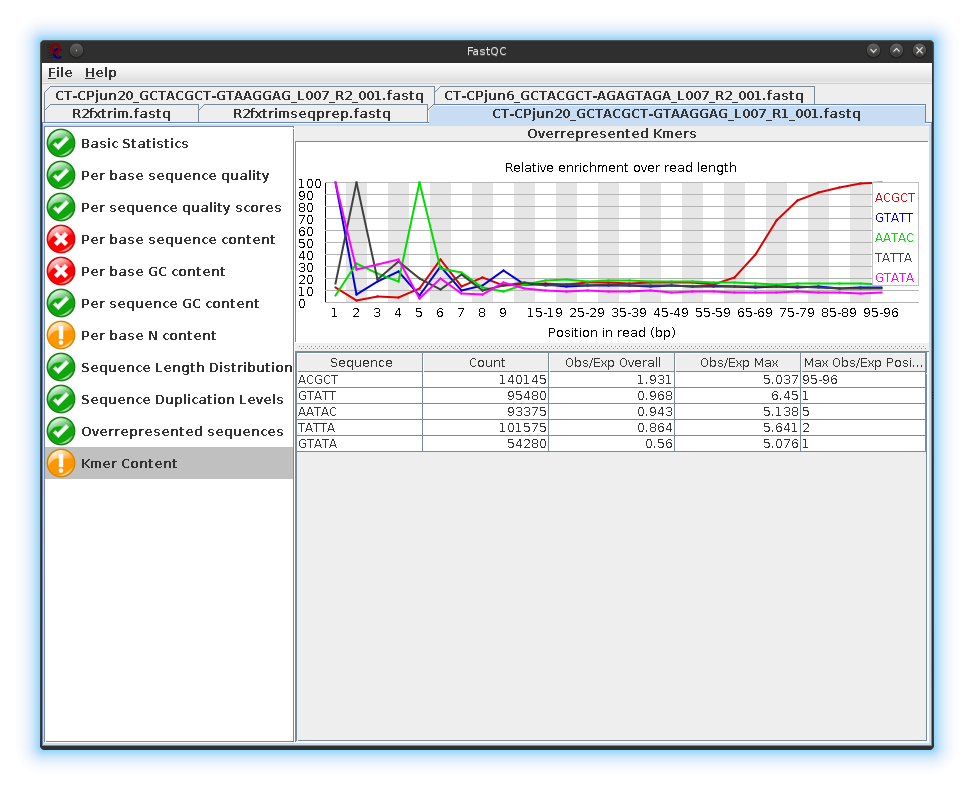Viewport: 974px width, 790px height.
Task: Select CT-CPjun20 GTAAGGAG R1_001.fastq tab
Action: (676, 114)
